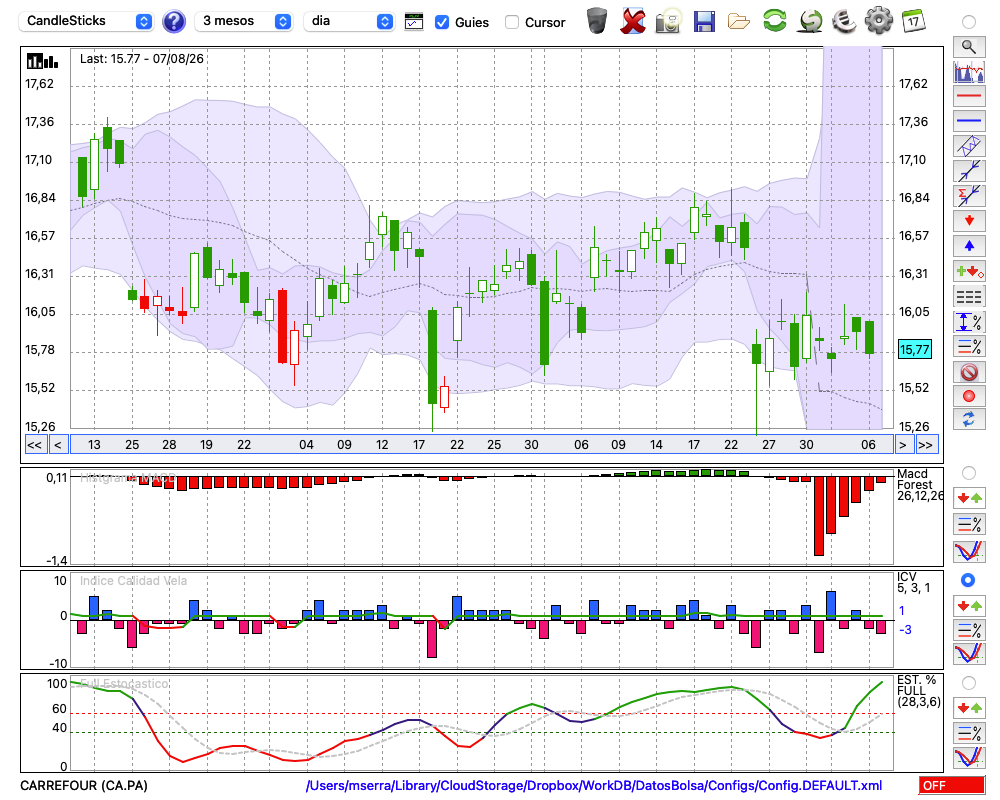Click the green refresh arrows icon

click(x=775, y=21)
